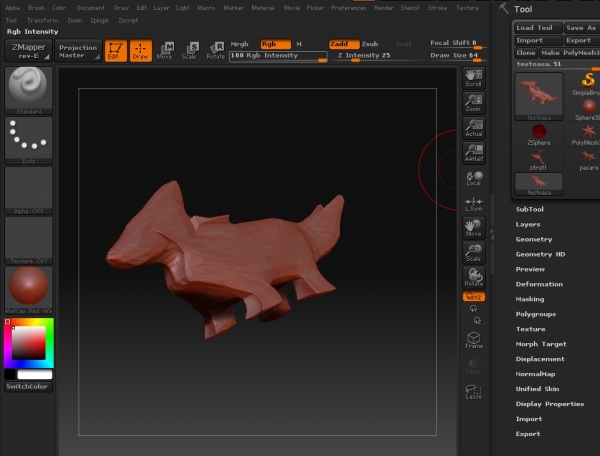Select the pasare tool thumbnail
The width and height of the screenshot is (600, 456).
pos(588,159)
